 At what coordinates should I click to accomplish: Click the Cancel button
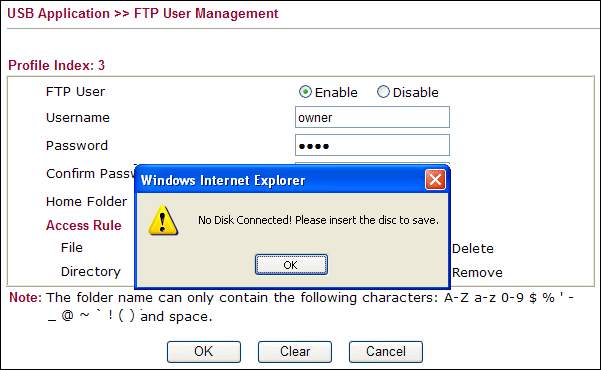click(x=386, y=352)
